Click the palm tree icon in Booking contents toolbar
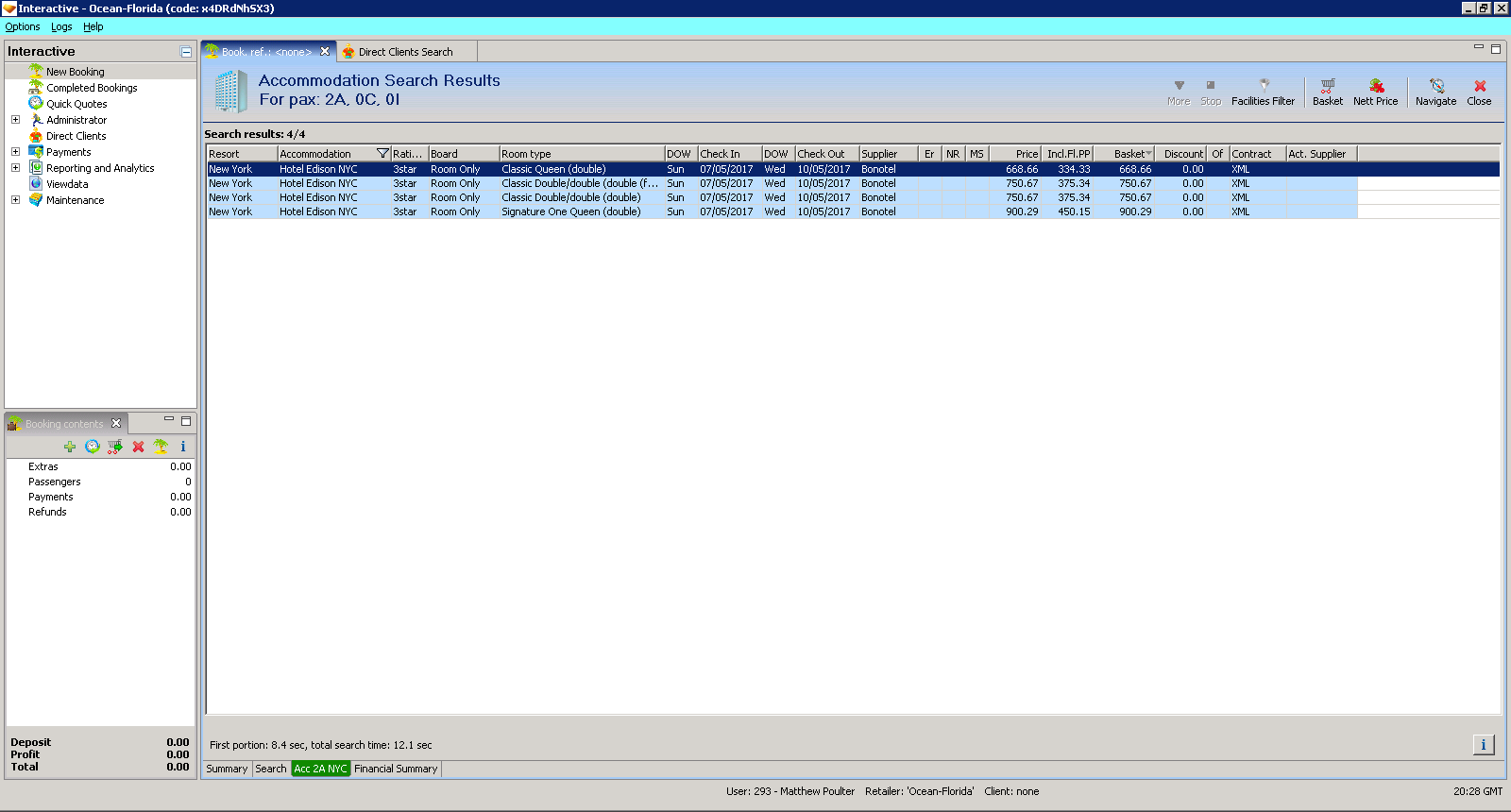The width and height of the screenshot is (1511, 812). tap(161, 447)
